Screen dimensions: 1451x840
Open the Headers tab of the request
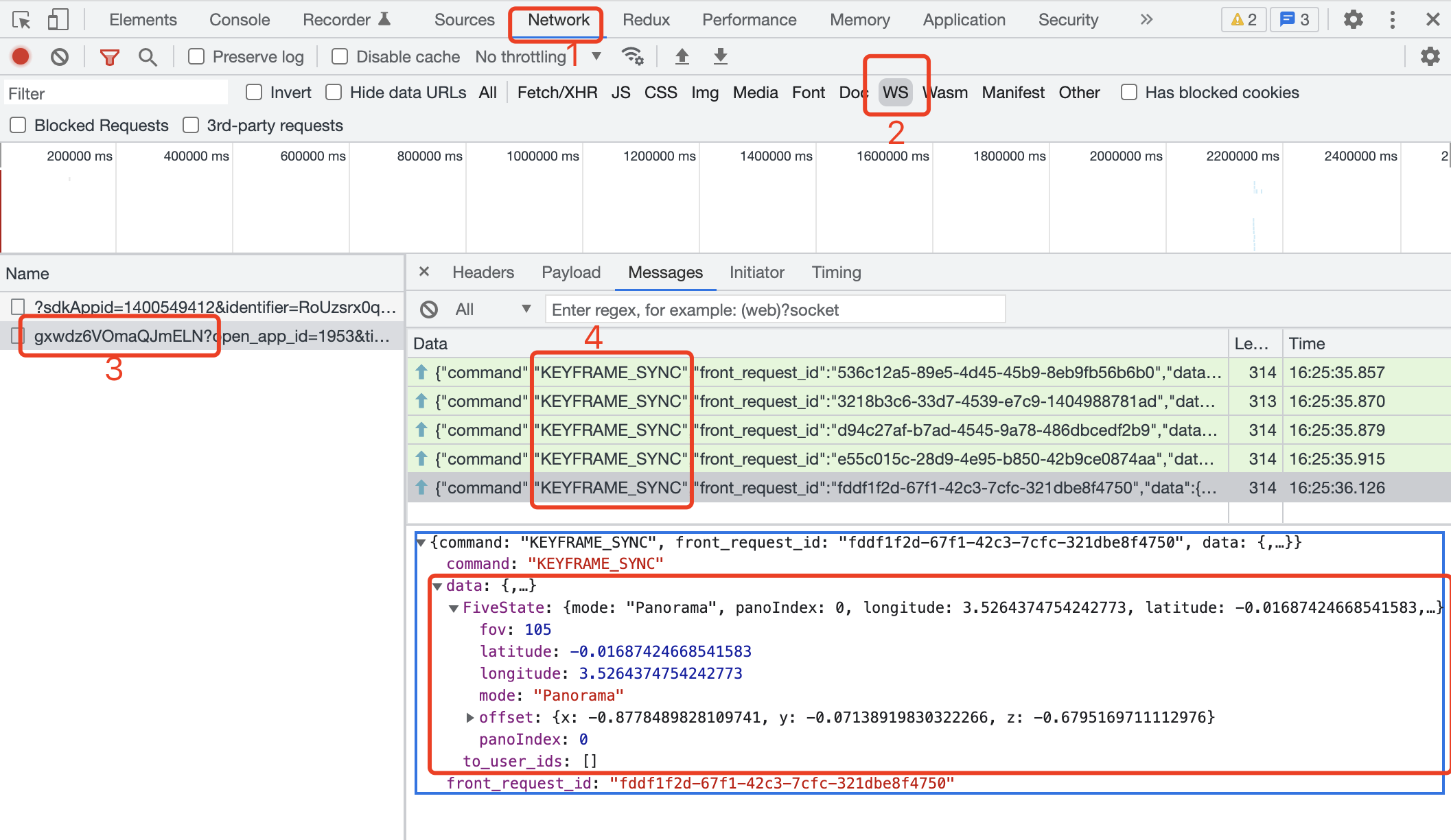483,272
